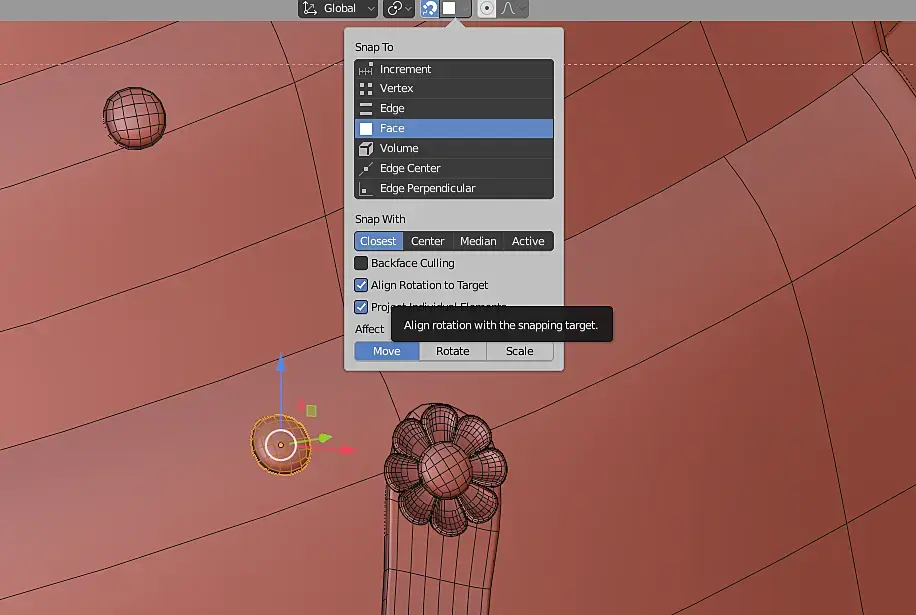Select Edge in Snap To list
Screen dimensions: 916x615
click(x=454, y=108)
